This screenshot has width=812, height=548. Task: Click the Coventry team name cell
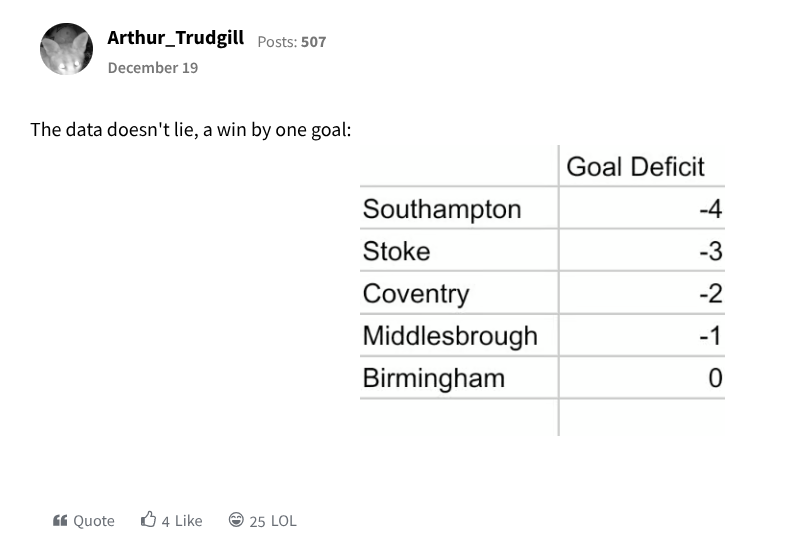click(x=415, y=294)
